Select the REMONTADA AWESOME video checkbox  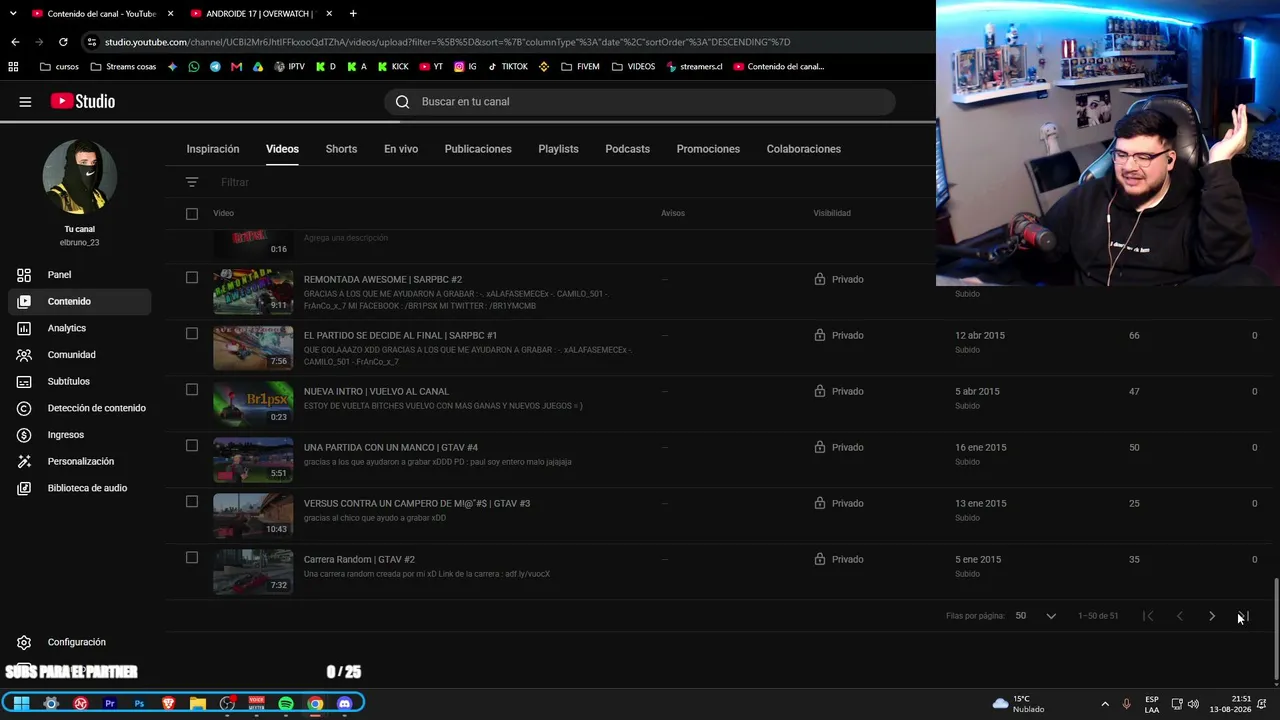coord(192,277)
